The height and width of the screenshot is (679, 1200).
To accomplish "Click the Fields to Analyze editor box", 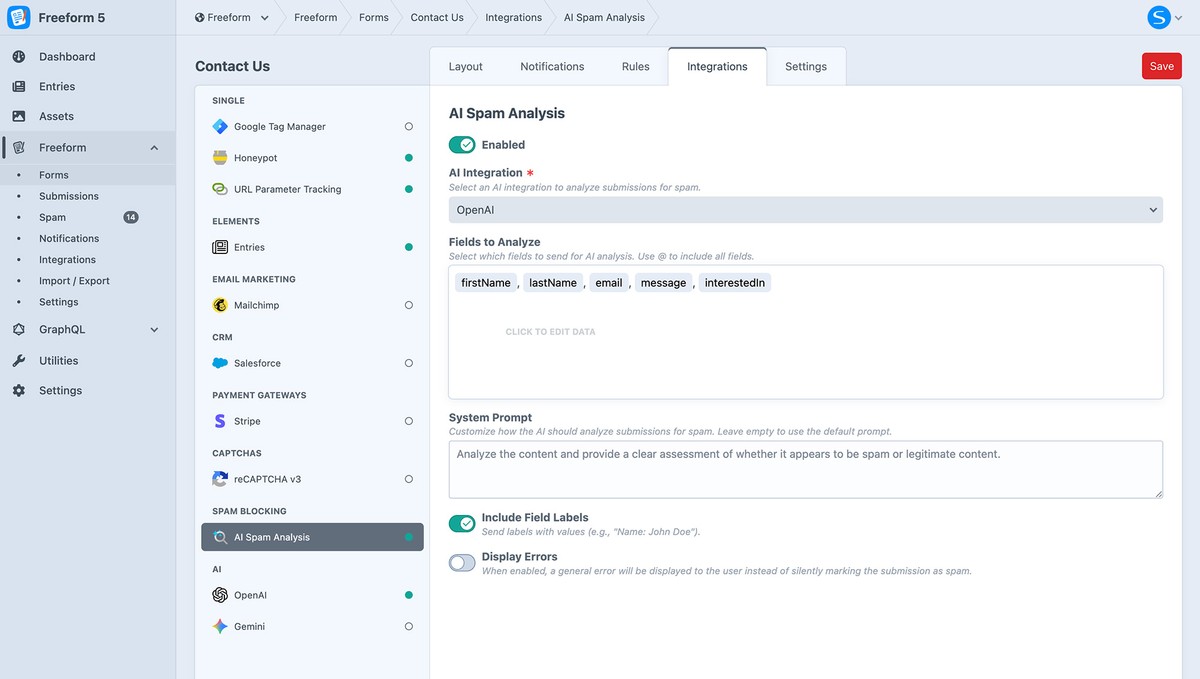I will [x=806, y=332].
